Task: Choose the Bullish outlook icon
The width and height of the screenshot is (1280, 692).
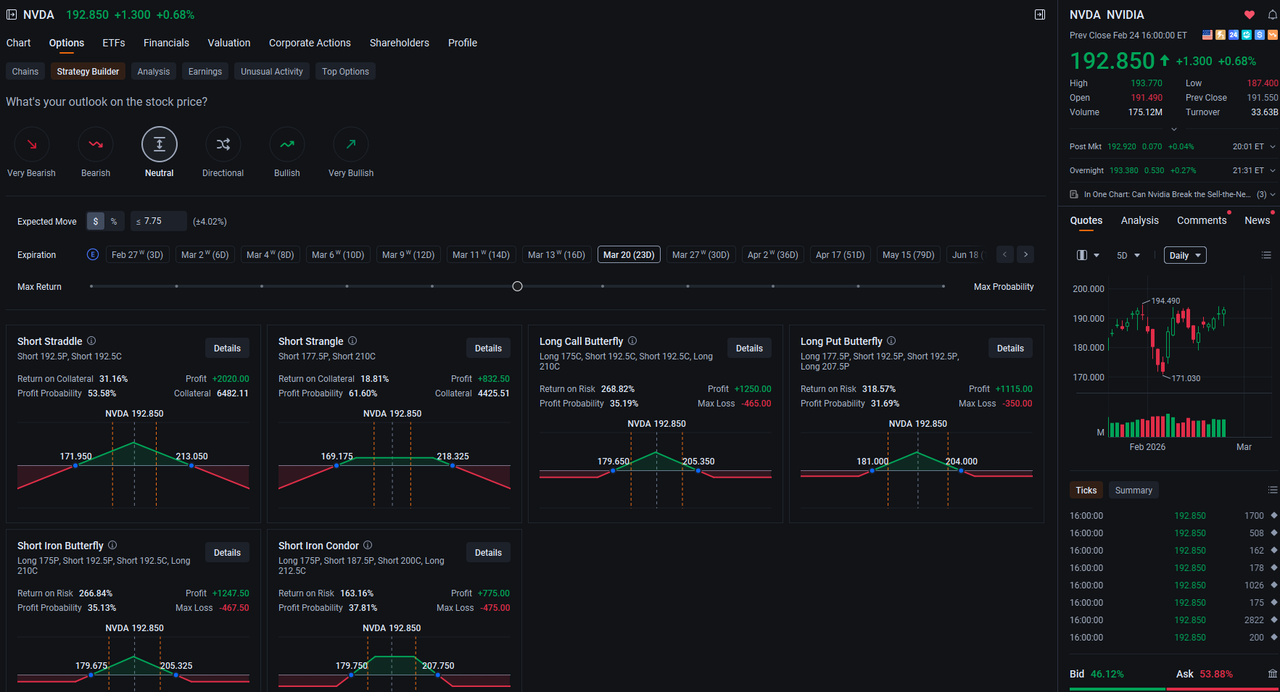Action: pyautogui.click(x=287, y=145)
